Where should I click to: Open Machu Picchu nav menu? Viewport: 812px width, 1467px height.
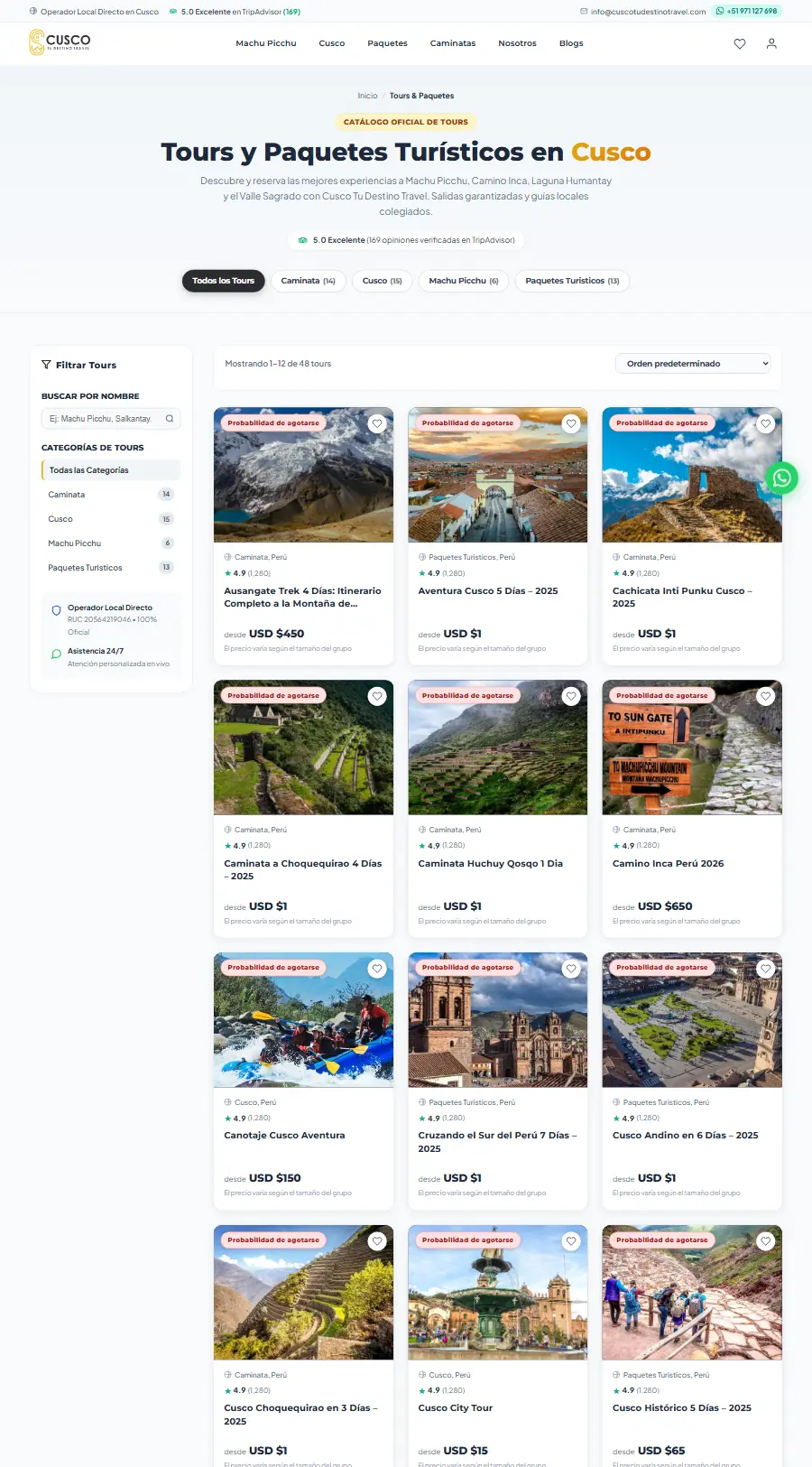coord(266,43)
